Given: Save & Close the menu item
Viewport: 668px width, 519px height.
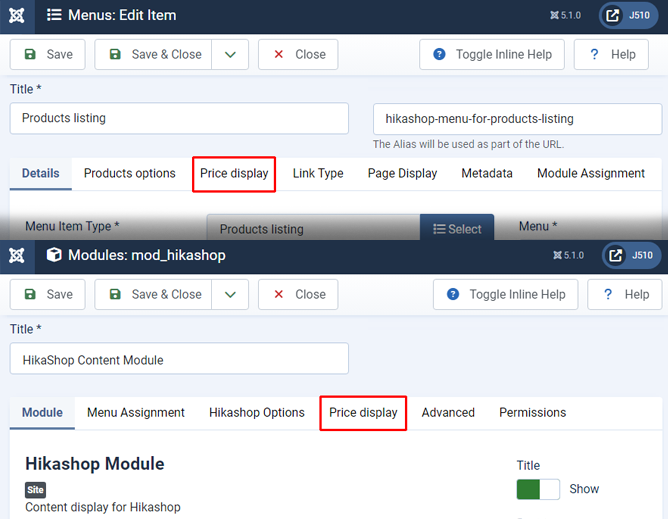Looking at the screenshot, I should click(153, 55).
